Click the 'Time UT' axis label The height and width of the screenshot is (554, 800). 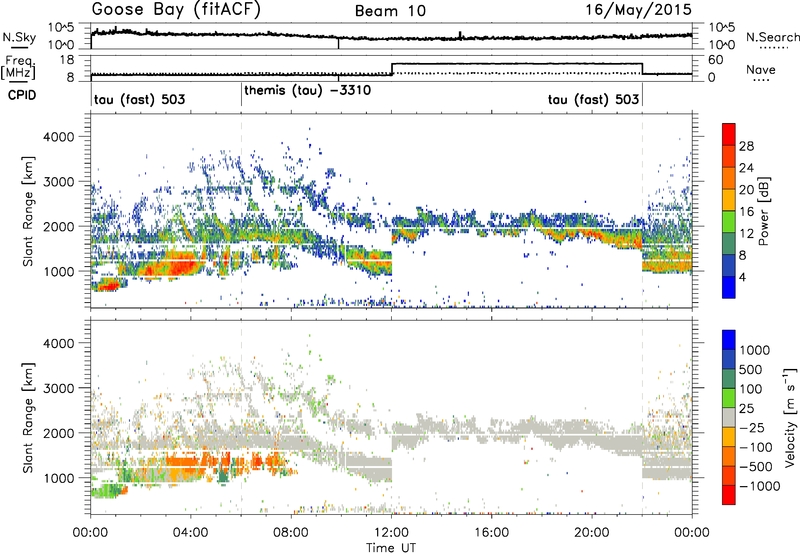391,547
